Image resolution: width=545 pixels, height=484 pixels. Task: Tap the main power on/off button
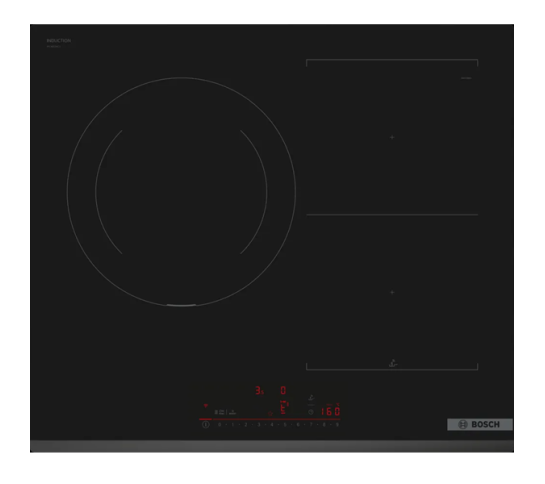pos(206,425)
